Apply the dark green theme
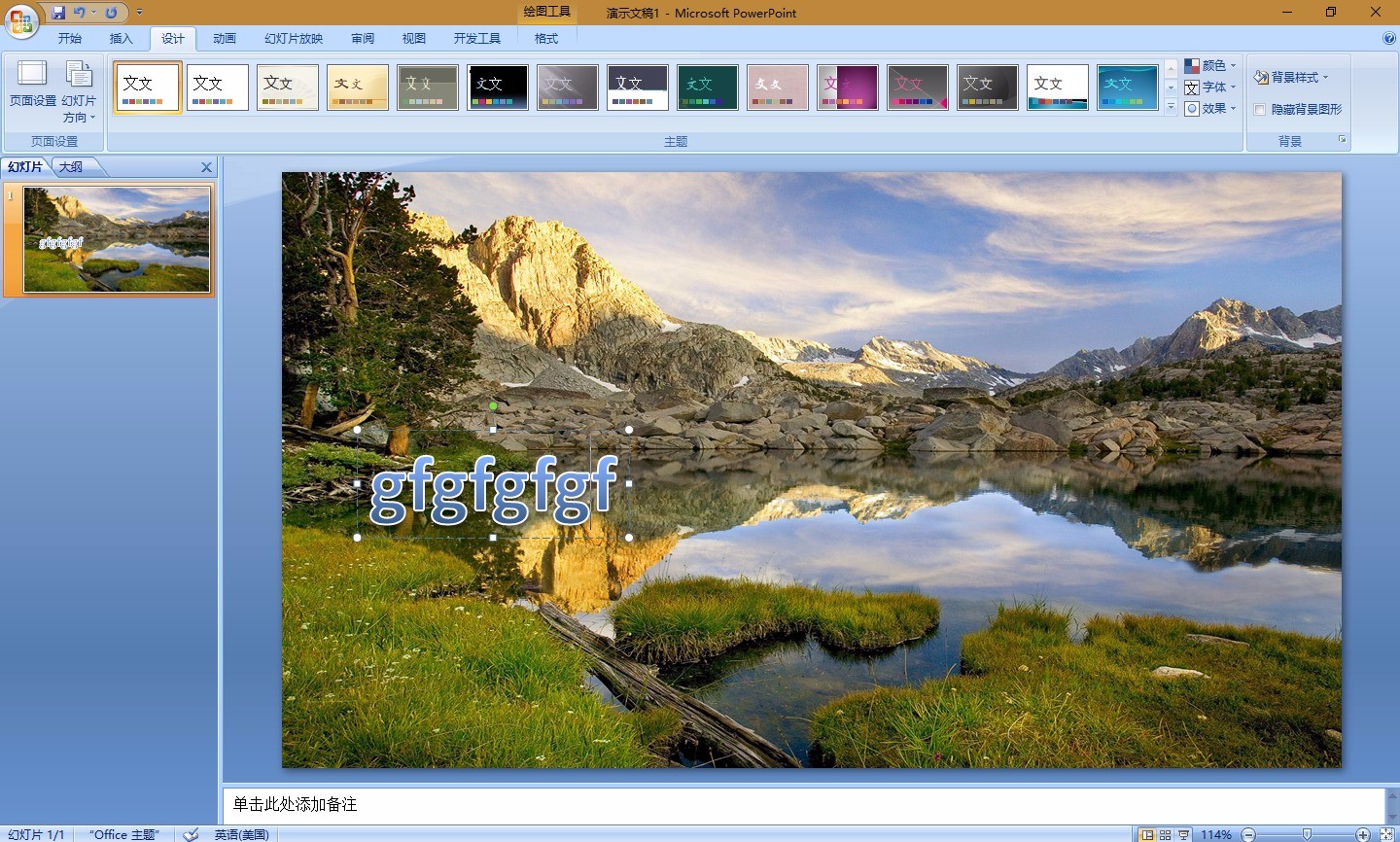 (x=708, y=88)
